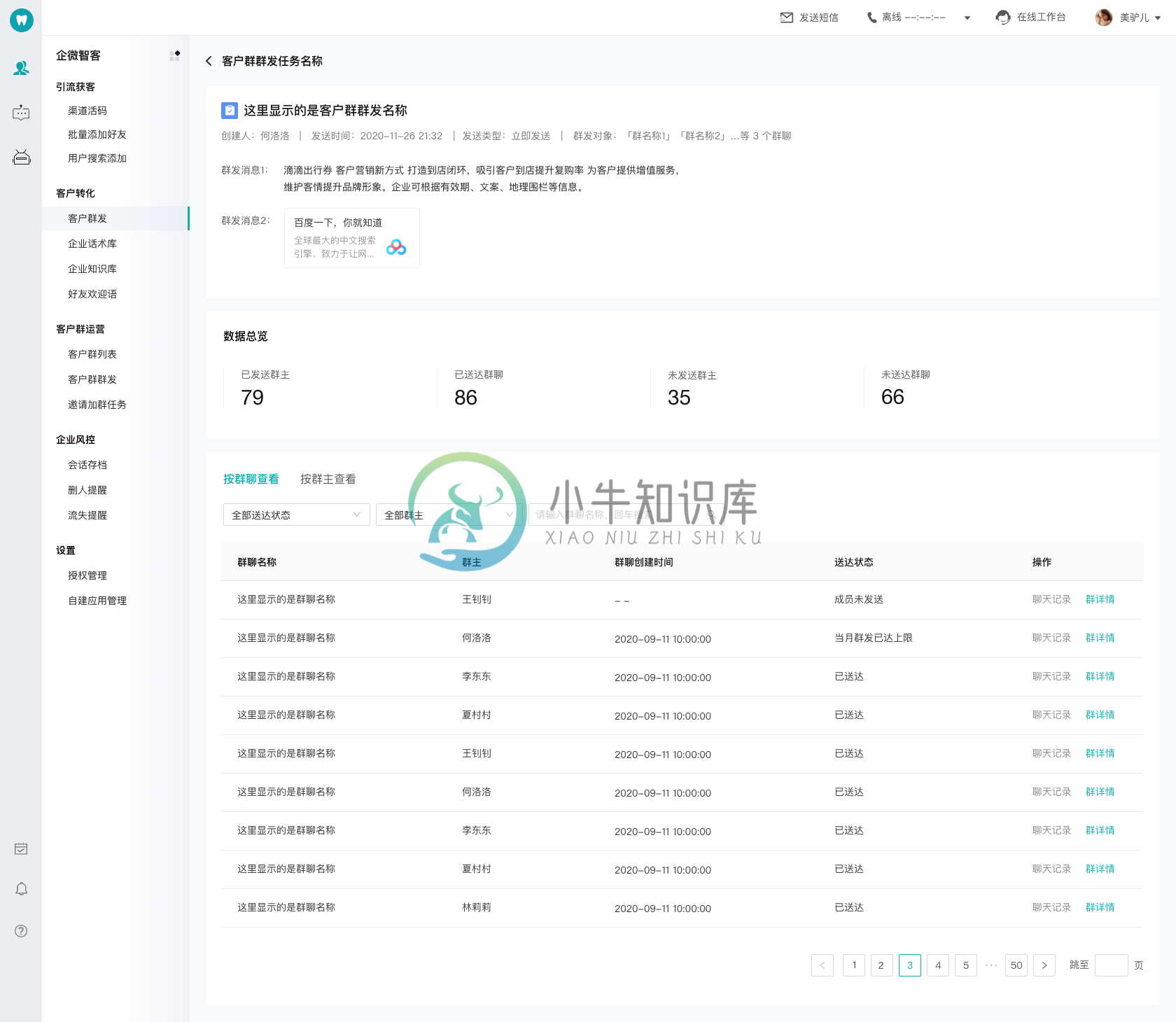Go to page 50 in pagination
Image resolution: width=1176 pixels, height=1022 pixels.
[x=1016, y=965]
